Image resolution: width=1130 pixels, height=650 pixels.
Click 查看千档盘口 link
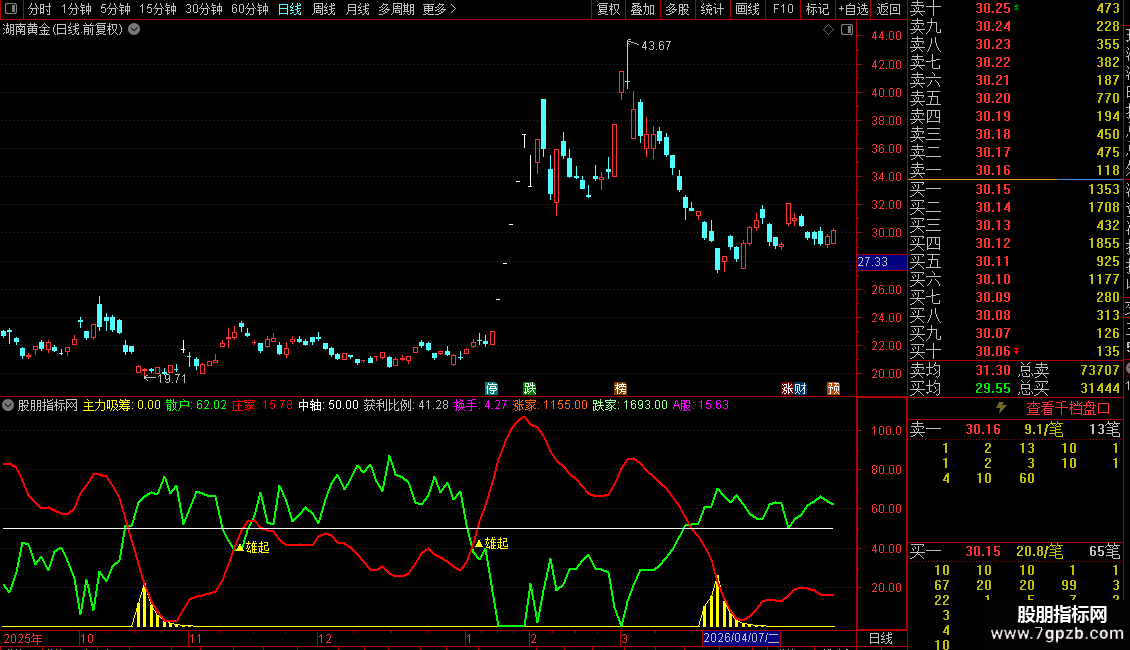click(x=1068, y=408)
